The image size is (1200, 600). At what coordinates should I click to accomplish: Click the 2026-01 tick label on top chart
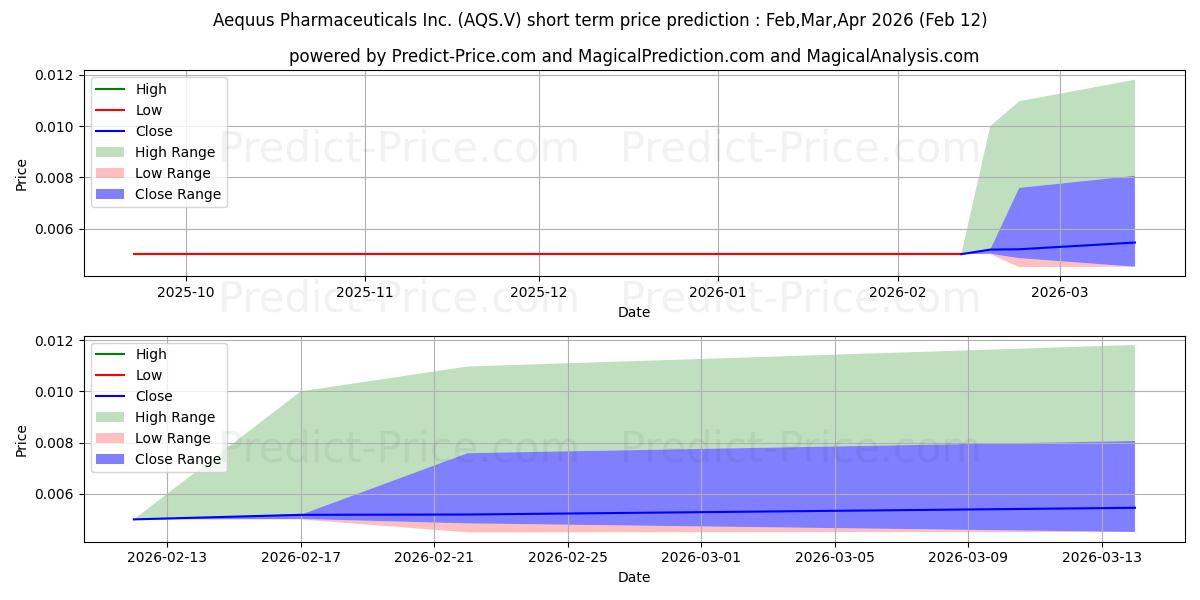coord(718,292)
